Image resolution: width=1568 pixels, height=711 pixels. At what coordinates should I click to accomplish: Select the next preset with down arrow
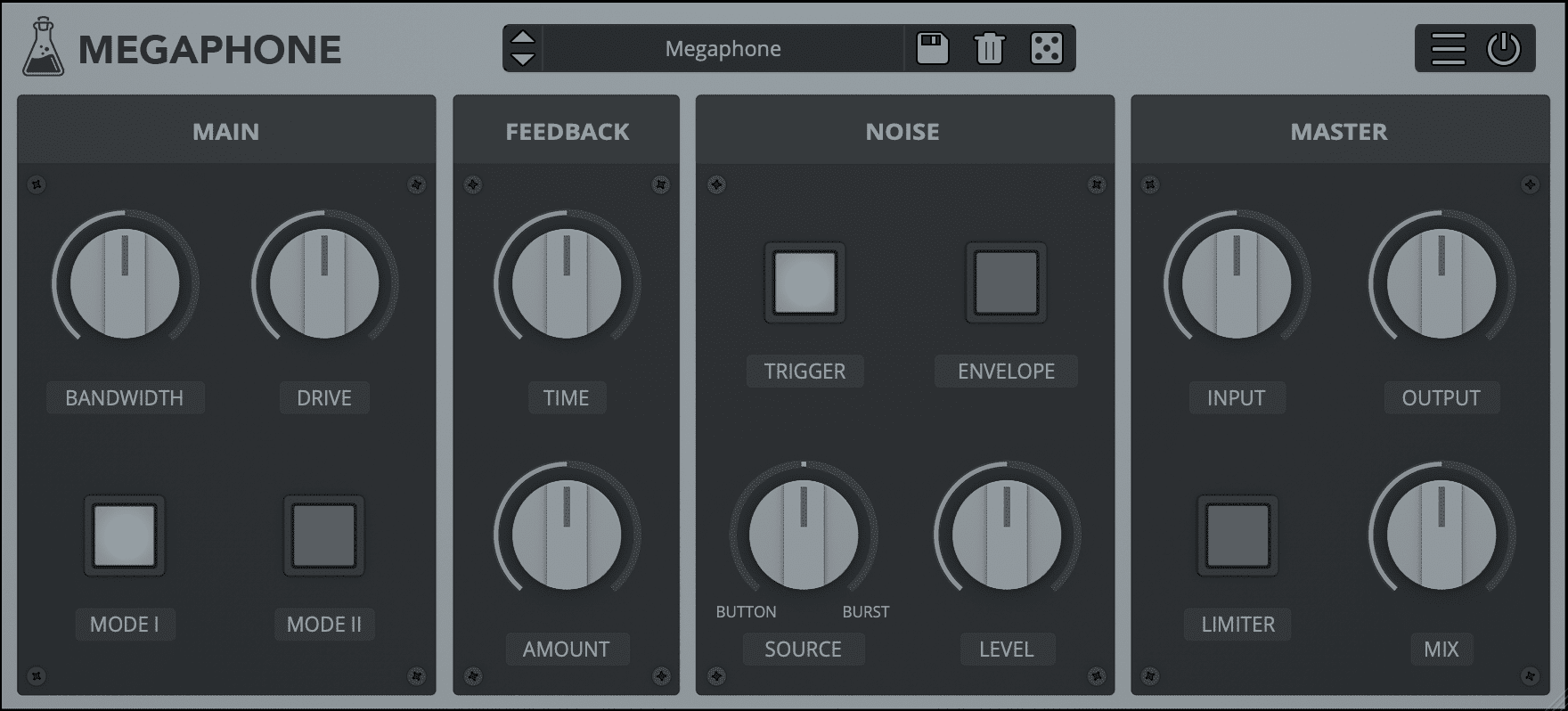click(523, 60)
